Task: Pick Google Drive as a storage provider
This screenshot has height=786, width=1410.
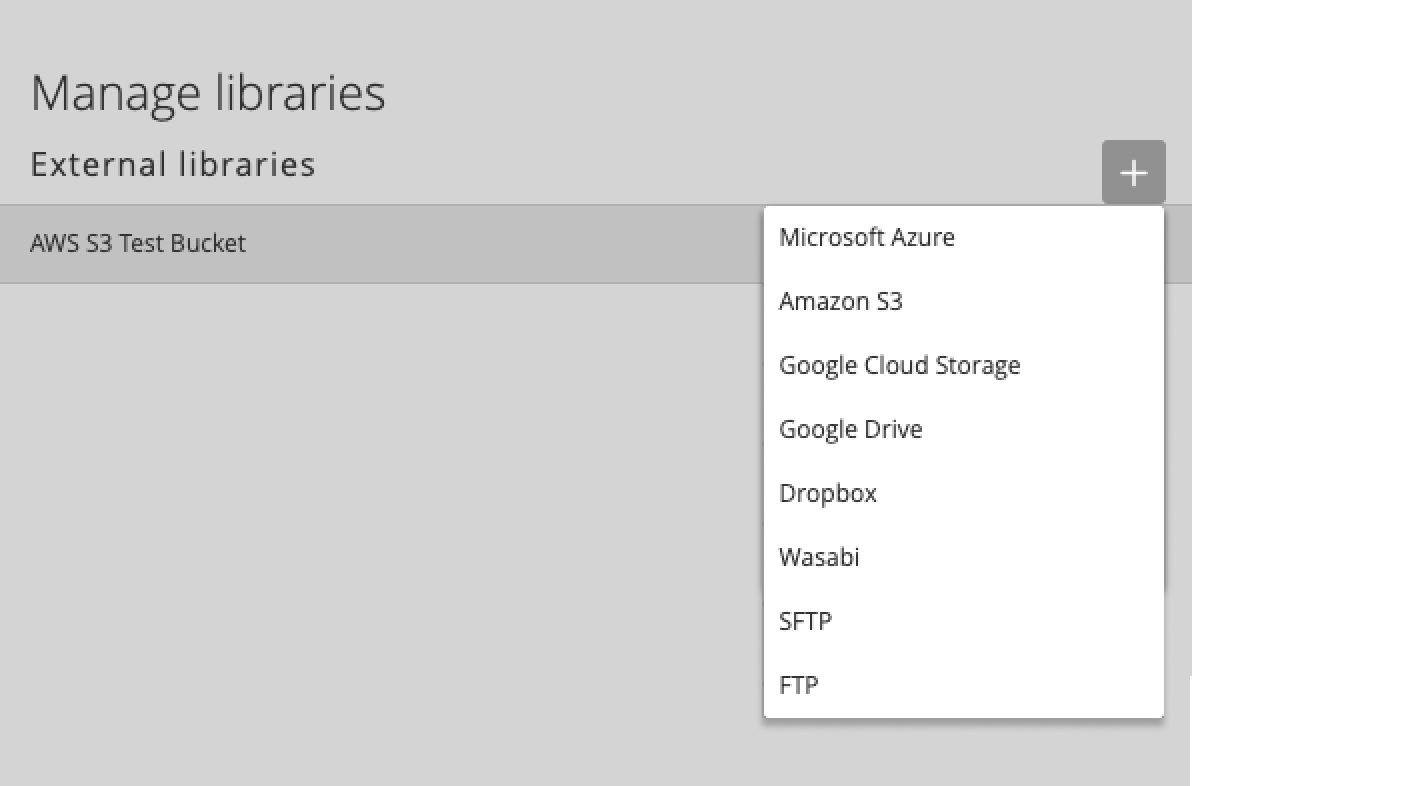Action: coord(850,429)
